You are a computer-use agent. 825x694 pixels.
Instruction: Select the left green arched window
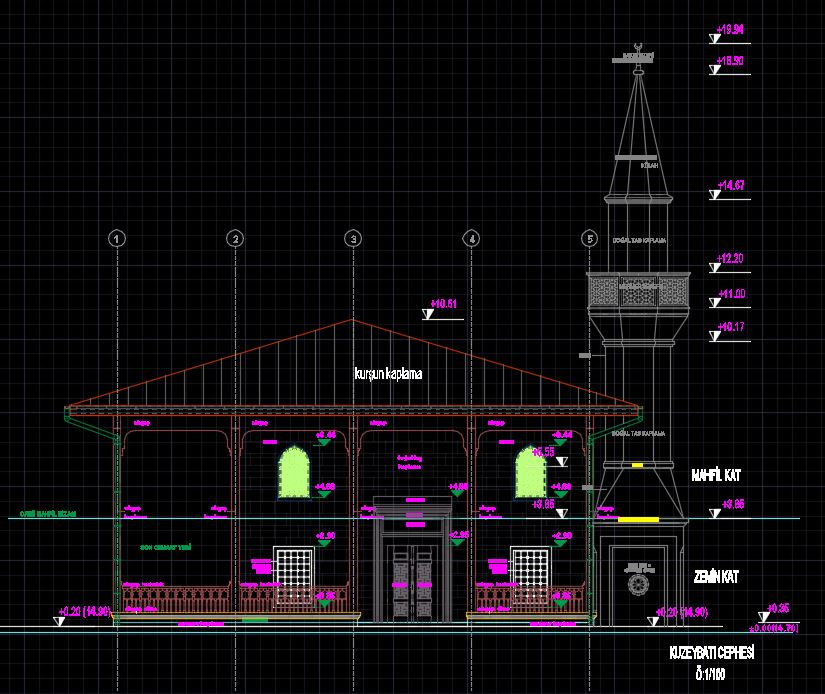pos(294,472)
